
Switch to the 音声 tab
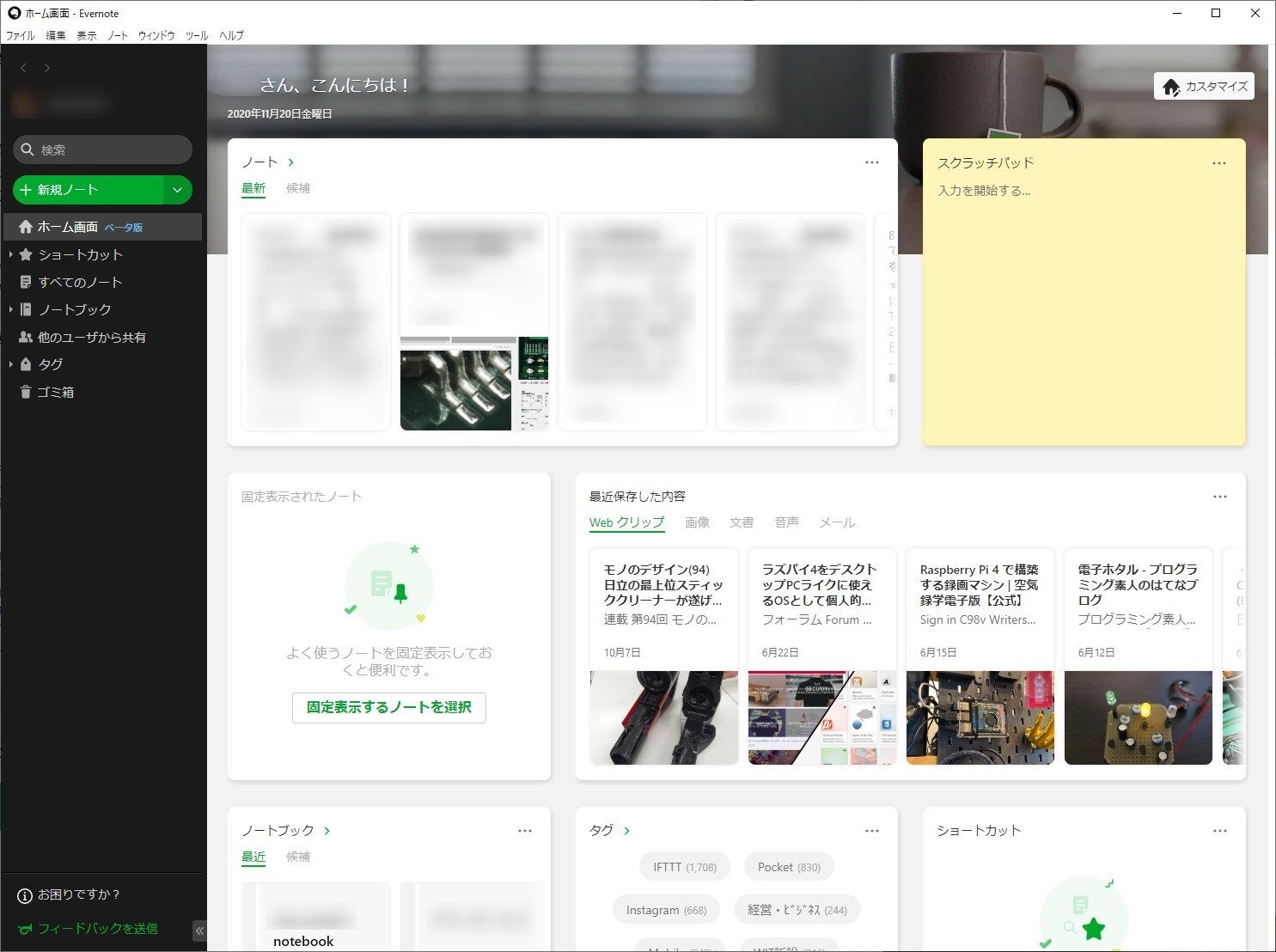(786, 522)
